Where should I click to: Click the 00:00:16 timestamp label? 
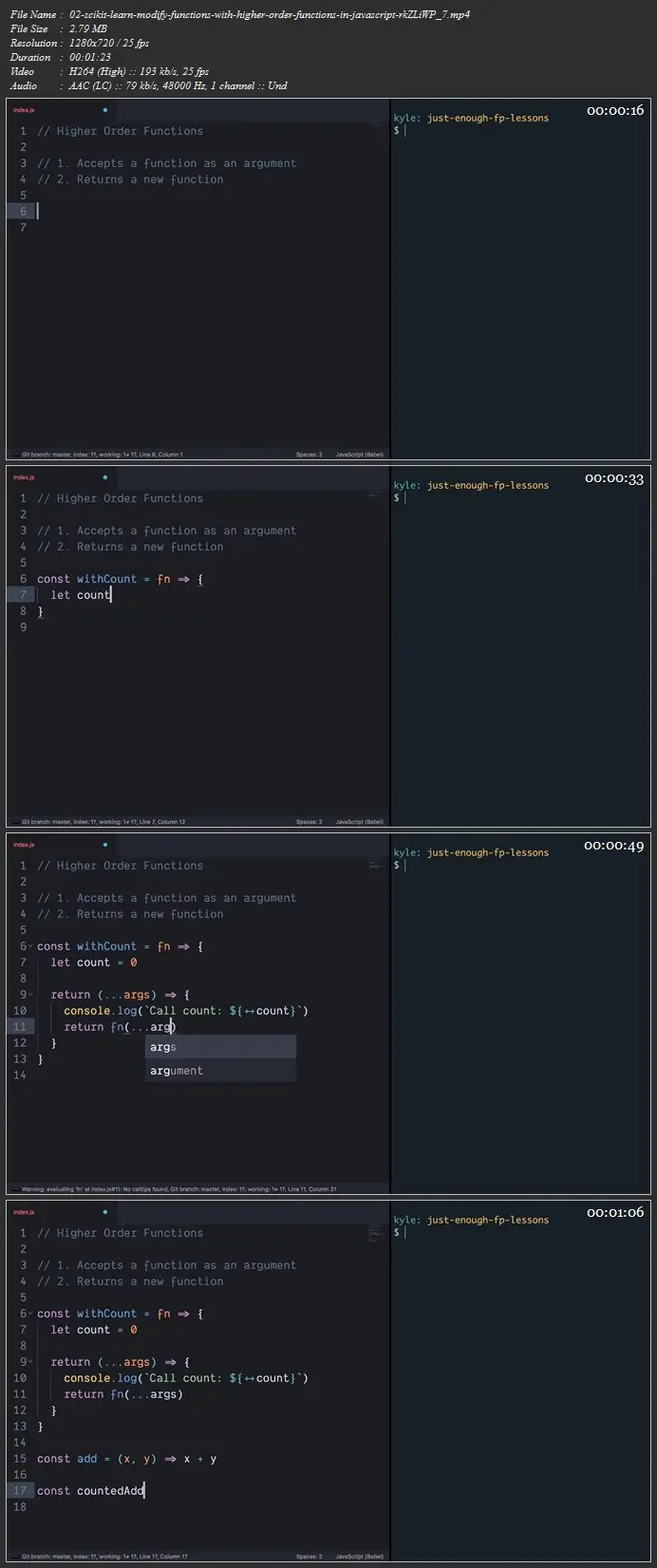click(615, 110)
